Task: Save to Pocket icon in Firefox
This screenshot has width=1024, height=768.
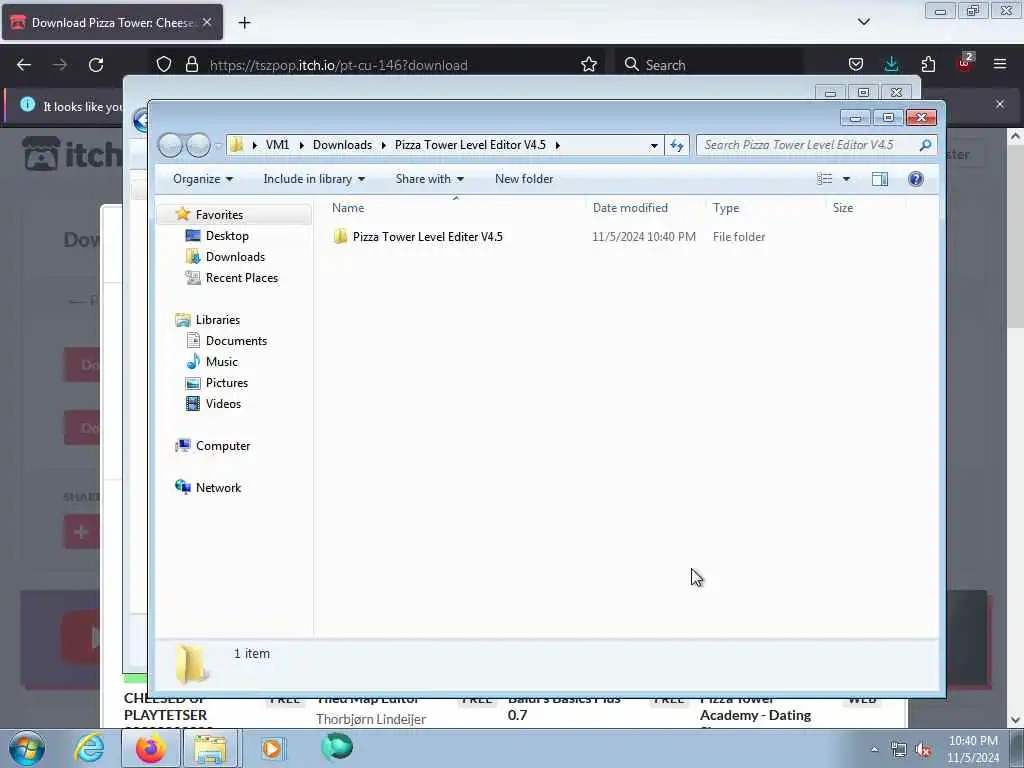Action: [x=856, y=65]
